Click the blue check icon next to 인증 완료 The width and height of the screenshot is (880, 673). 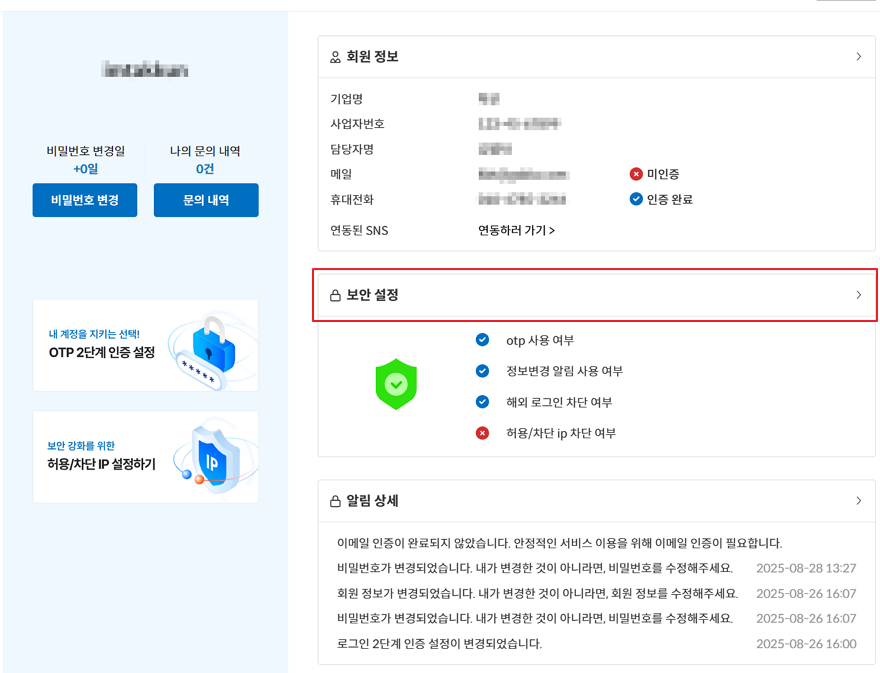coord(636,199)
